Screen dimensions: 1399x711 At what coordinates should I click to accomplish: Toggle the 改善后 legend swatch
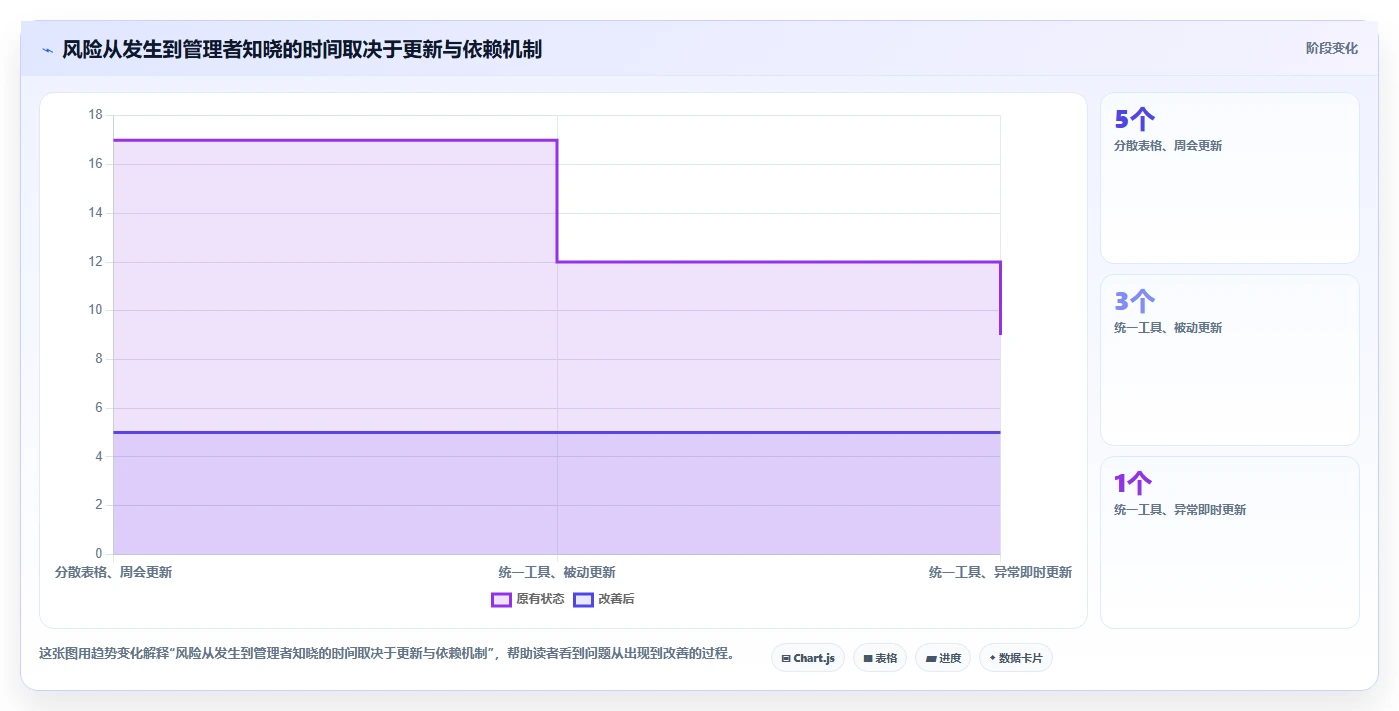tap(583, 599)
